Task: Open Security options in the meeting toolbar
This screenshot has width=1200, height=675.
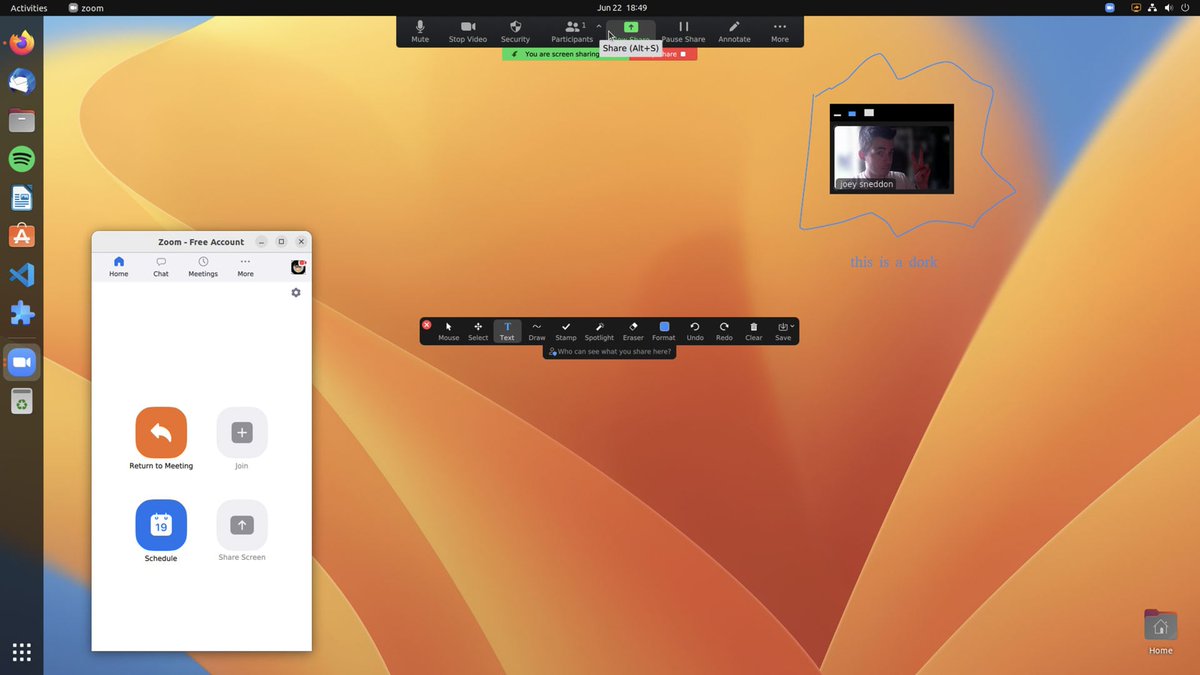Action: (x=515, y=30)
